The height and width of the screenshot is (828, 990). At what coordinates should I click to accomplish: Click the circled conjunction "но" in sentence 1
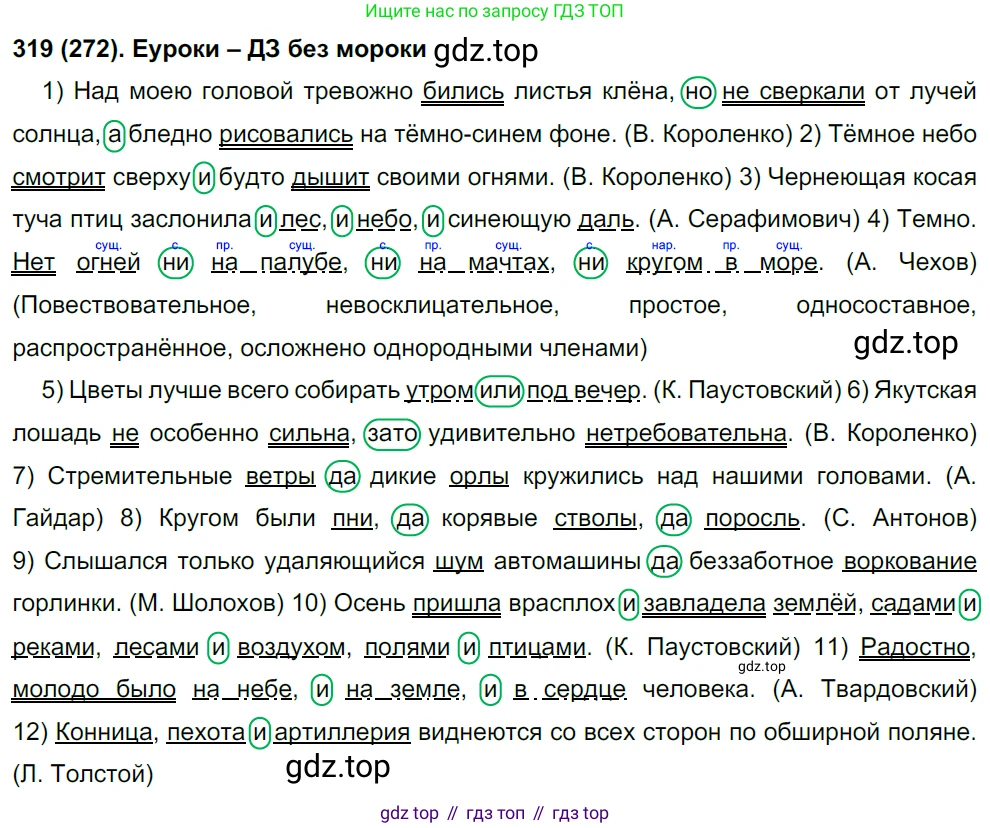pyautogui.click(x=699, y=92)
